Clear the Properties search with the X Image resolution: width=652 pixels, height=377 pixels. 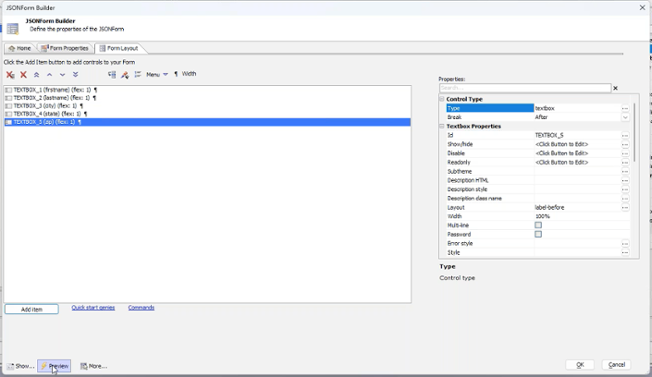coord(615,88)
